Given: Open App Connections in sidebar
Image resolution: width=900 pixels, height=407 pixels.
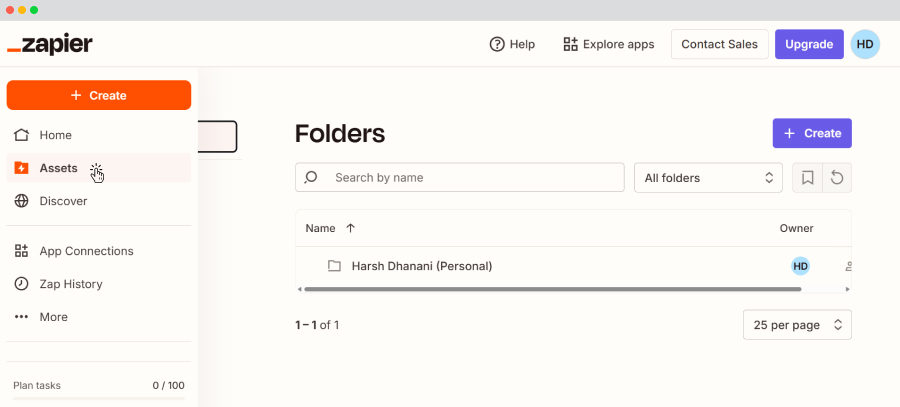Looking at the screenshot, I should pos(86,251).
